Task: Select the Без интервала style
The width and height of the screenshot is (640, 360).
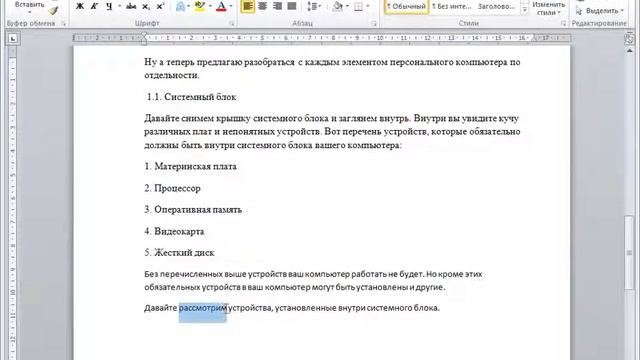Action: [x=451, y=7]
